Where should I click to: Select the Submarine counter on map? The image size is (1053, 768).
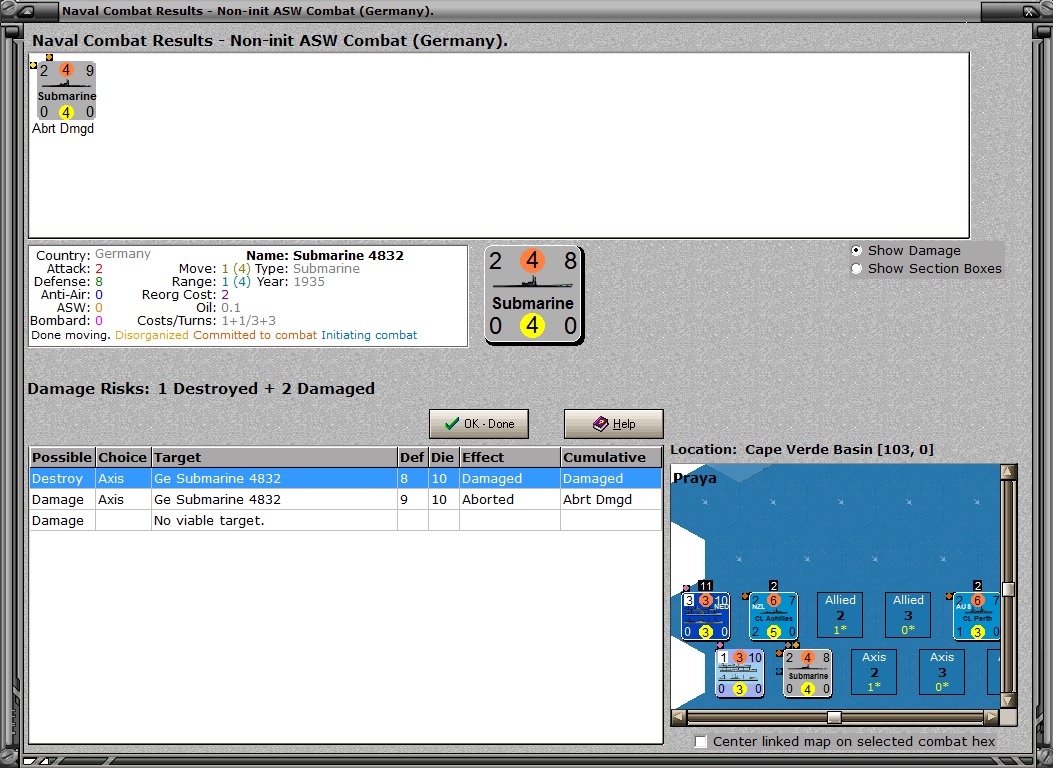[x=808, y=673]
